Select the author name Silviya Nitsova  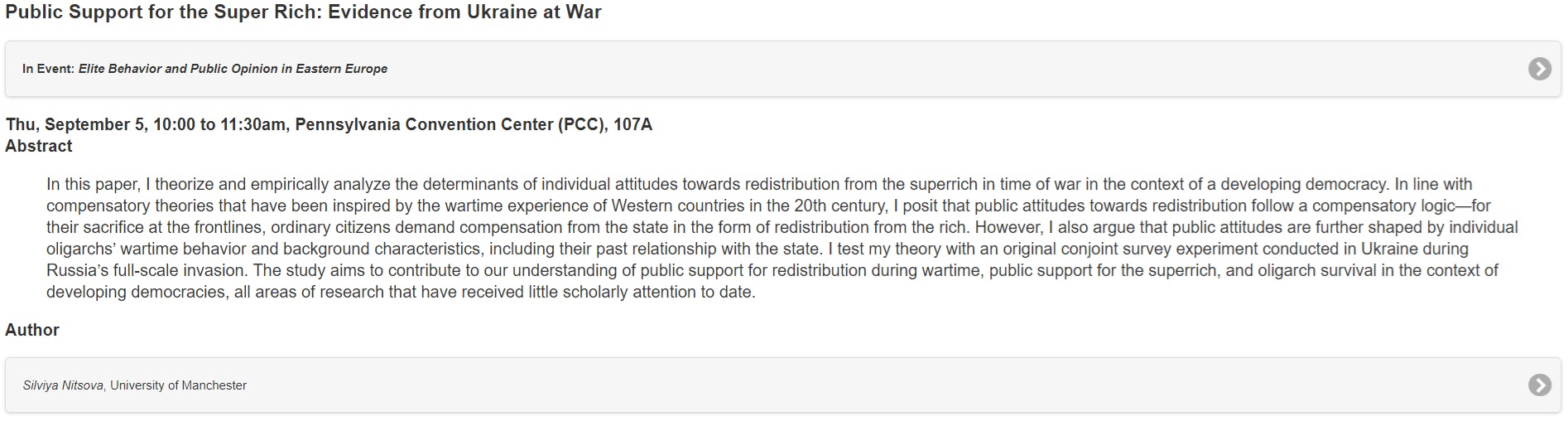click(x=64, y=385)
